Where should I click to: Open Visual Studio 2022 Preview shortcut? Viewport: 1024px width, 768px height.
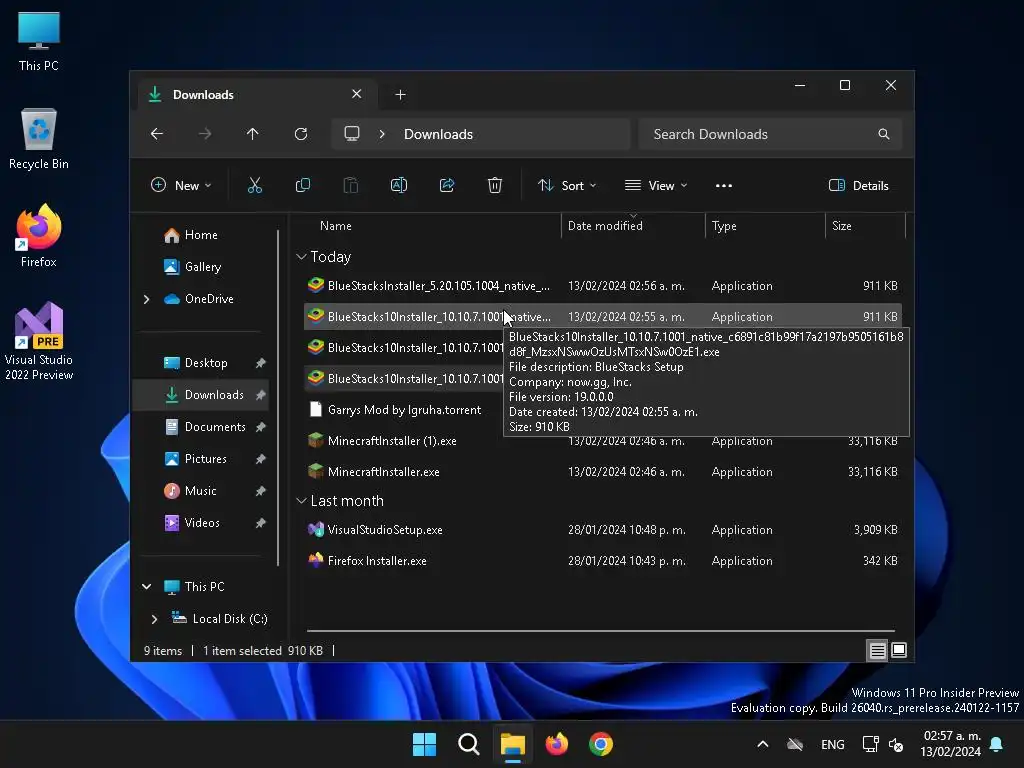coord(39,341)
